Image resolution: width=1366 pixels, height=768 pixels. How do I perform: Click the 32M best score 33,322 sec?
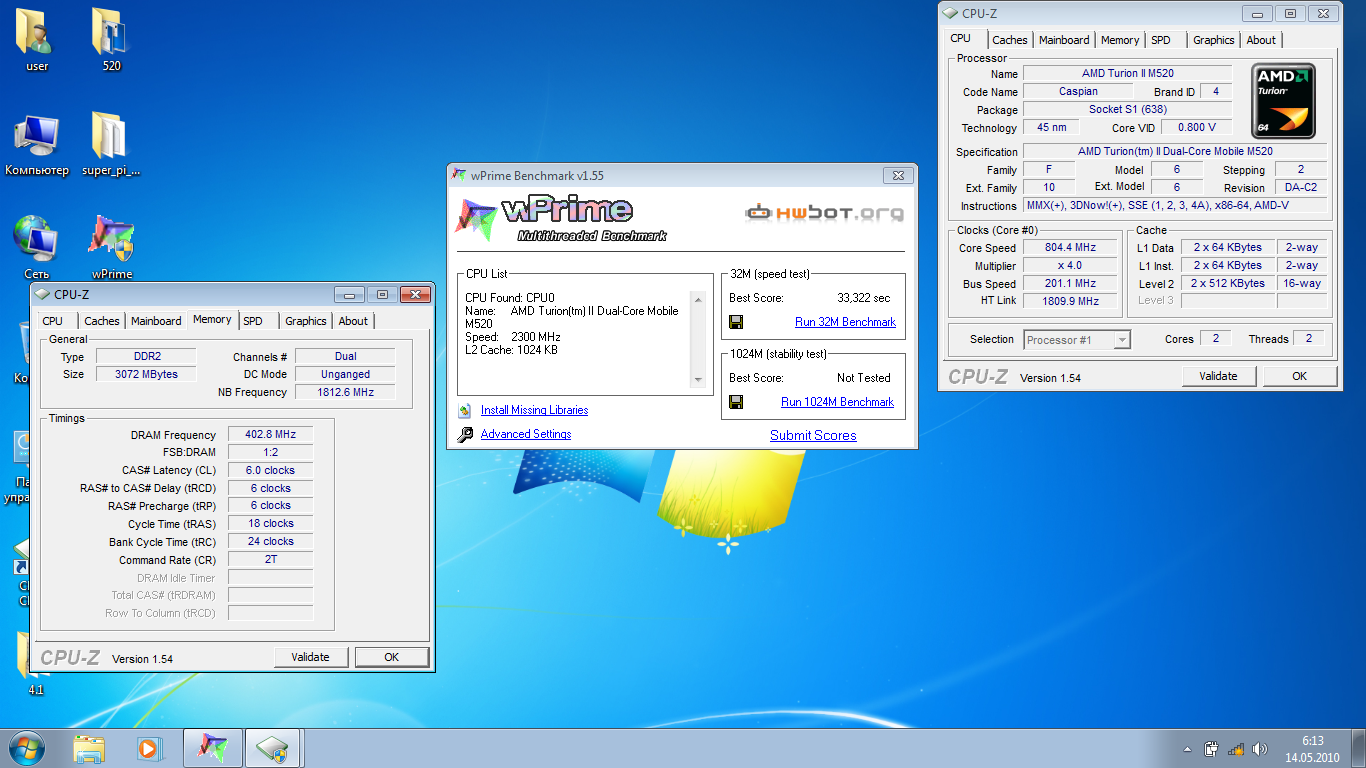click(x=863, y=298)
